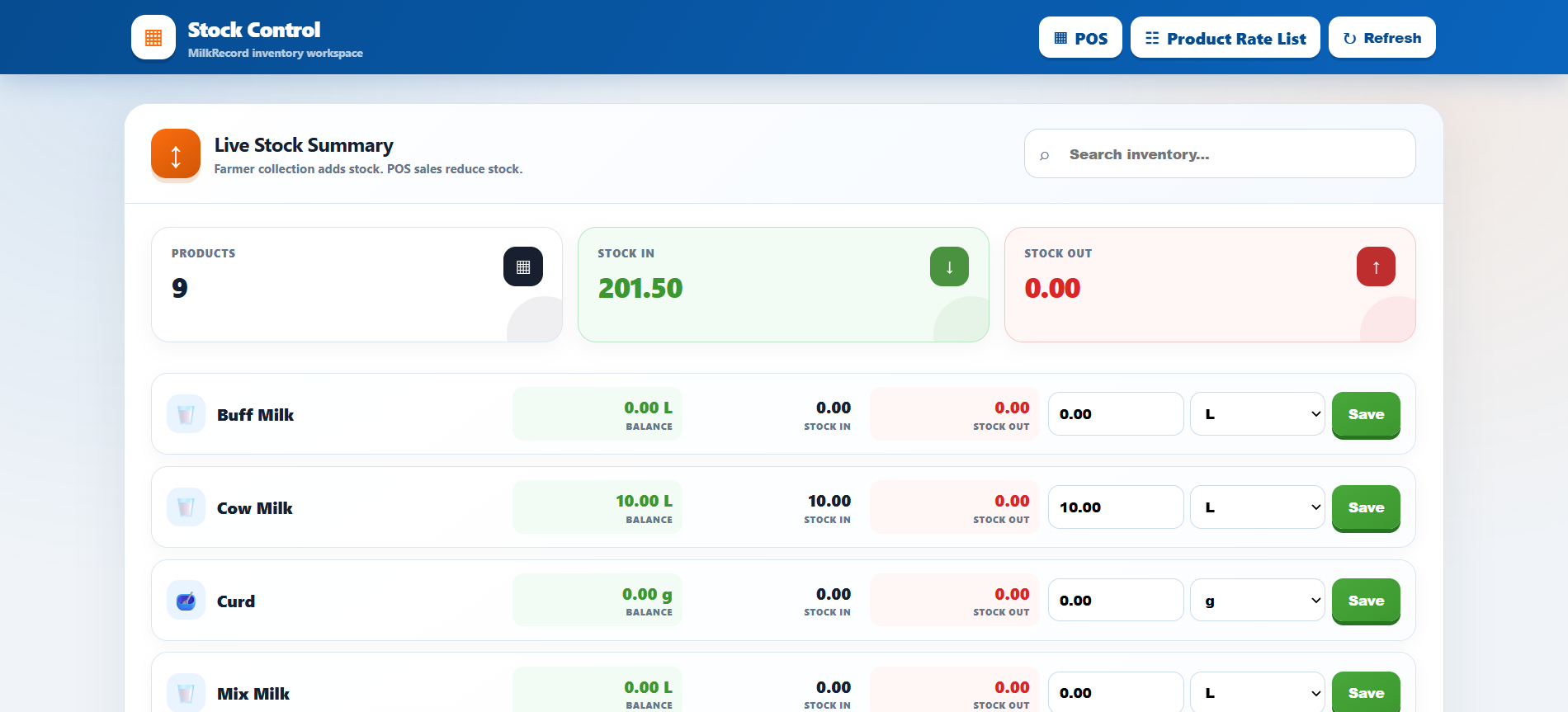This screenshot has width=1568, height=712.
Task: Save the Buff Milk stock entry
Action: point(1366,414)
